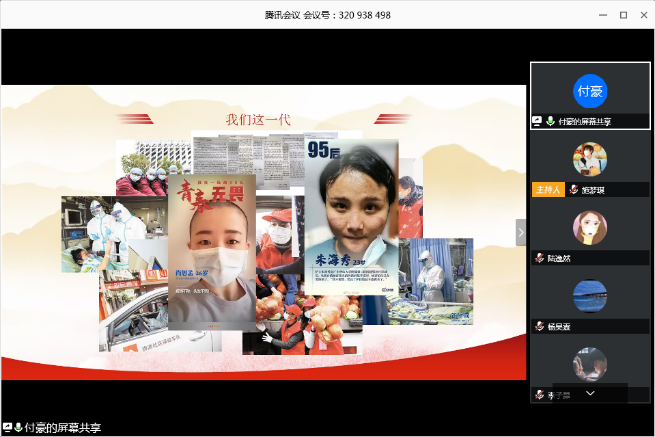Click the muted microphone icon beside 陆逸然
655x437 pixels.
[x=539, y=258]
